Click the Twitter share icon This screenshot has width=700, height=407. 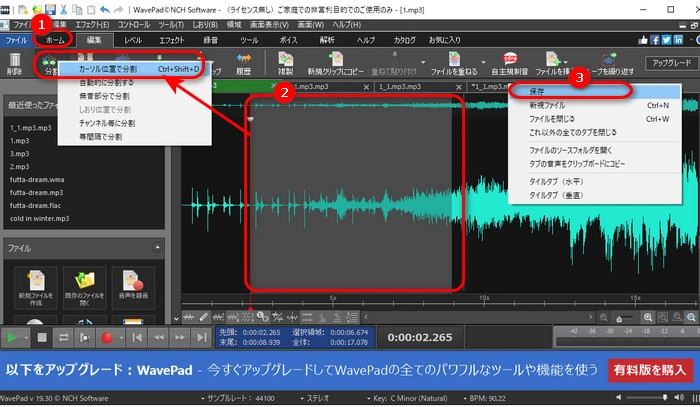coord(667,40)
